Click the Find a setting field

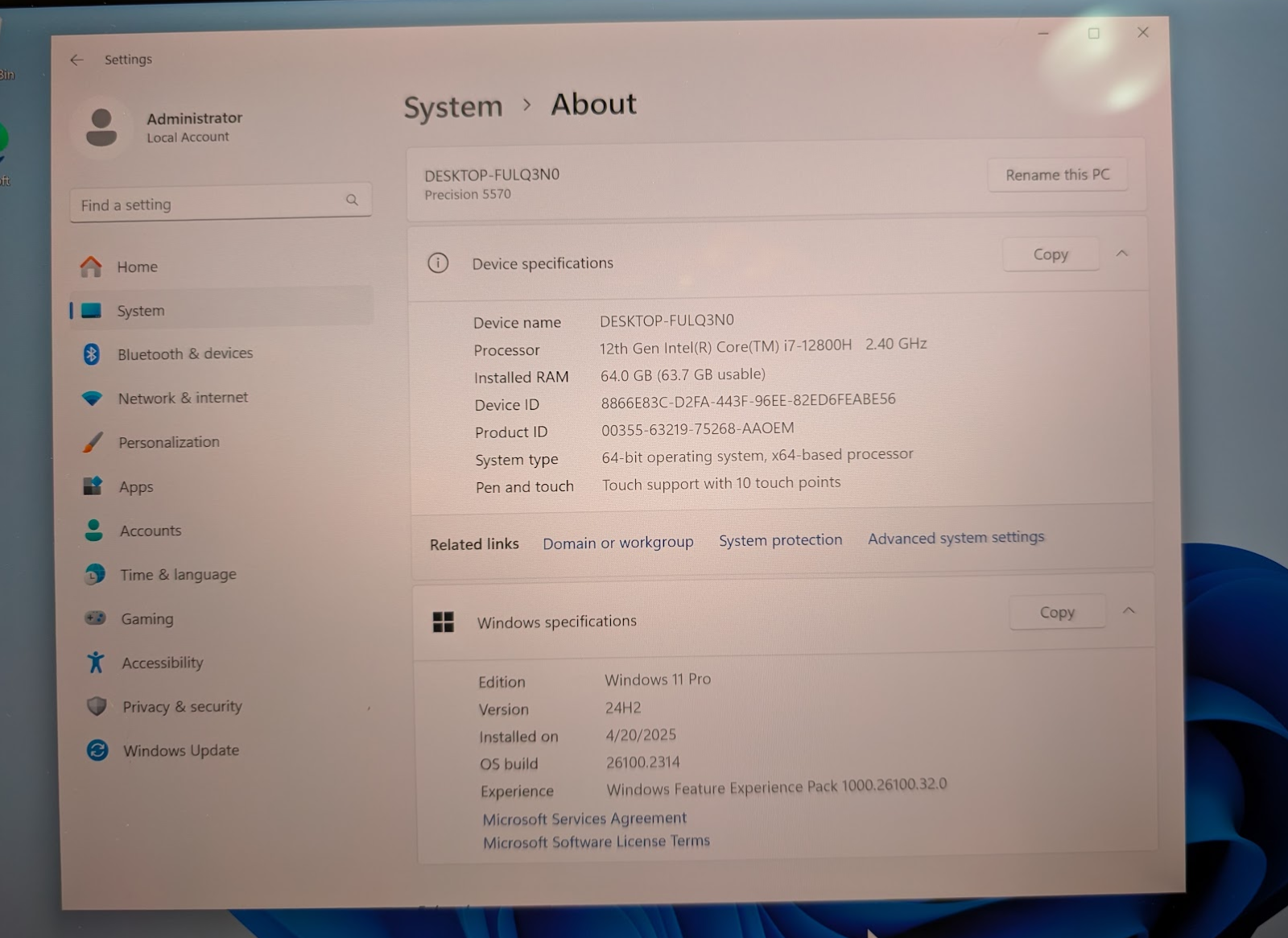point(221,202)
